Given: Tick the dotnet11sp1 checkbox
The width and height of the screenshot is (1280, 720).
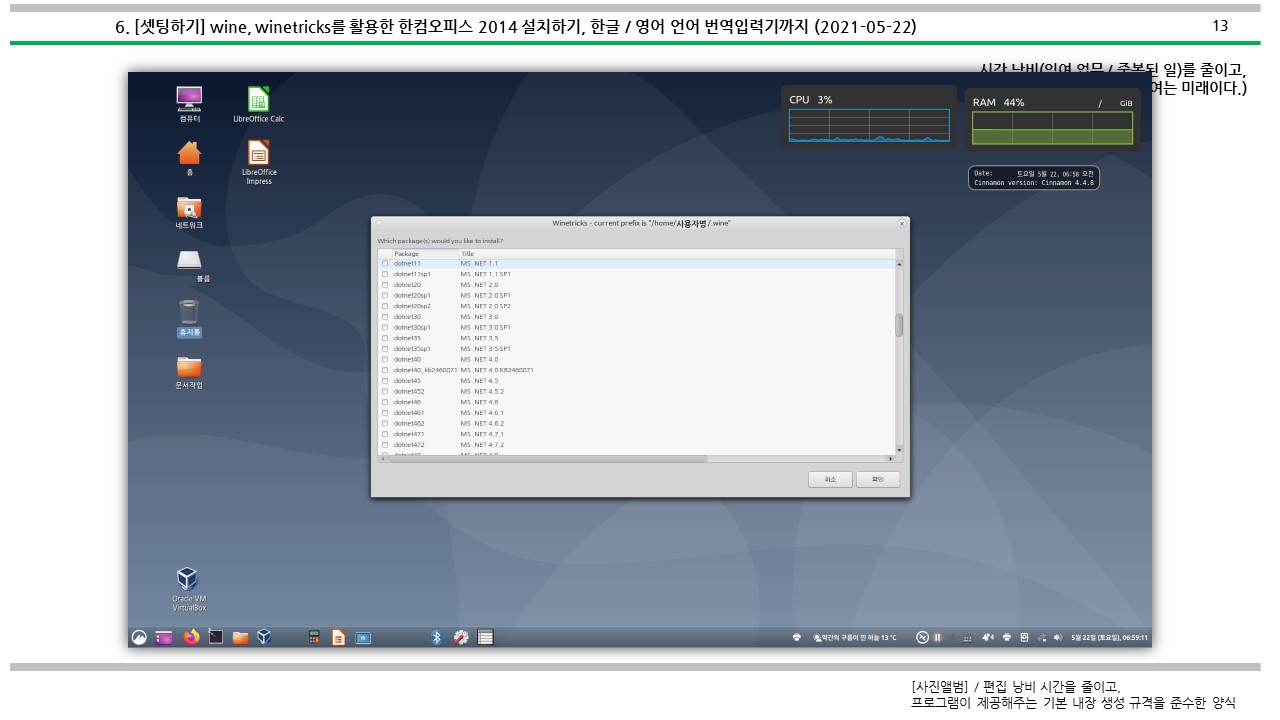Looking at the screenshot, I should pyautogui.click(x=385, y=274).
